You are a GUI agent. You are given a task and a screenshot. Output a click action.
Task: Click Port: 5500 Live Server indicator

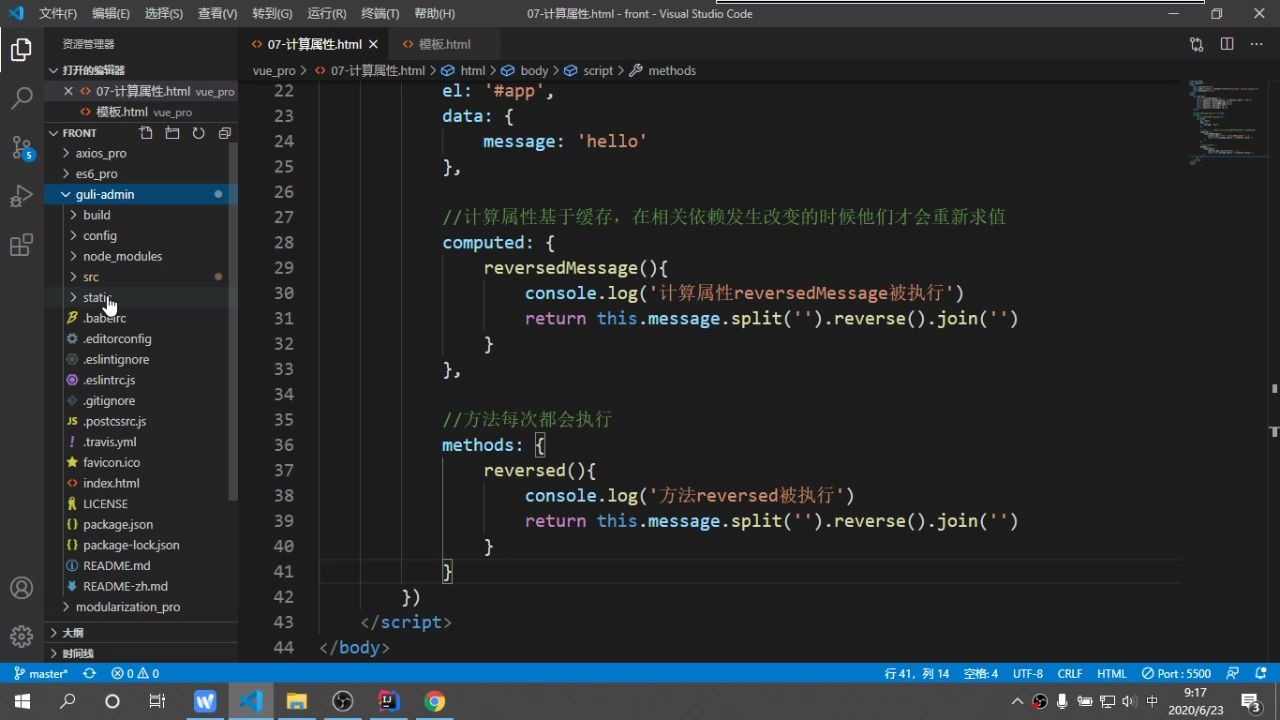pos(1176,674)
